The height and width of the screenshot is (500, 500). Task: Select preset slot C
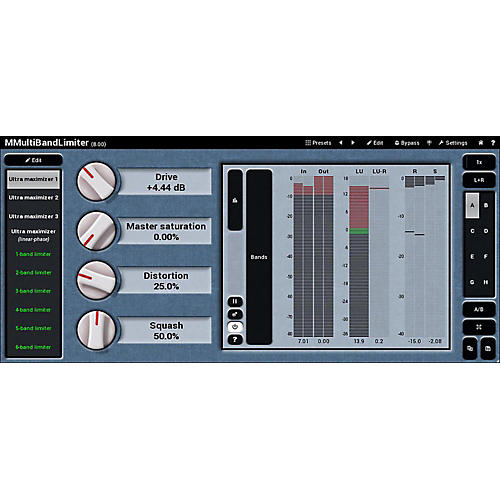click(472, 231)
